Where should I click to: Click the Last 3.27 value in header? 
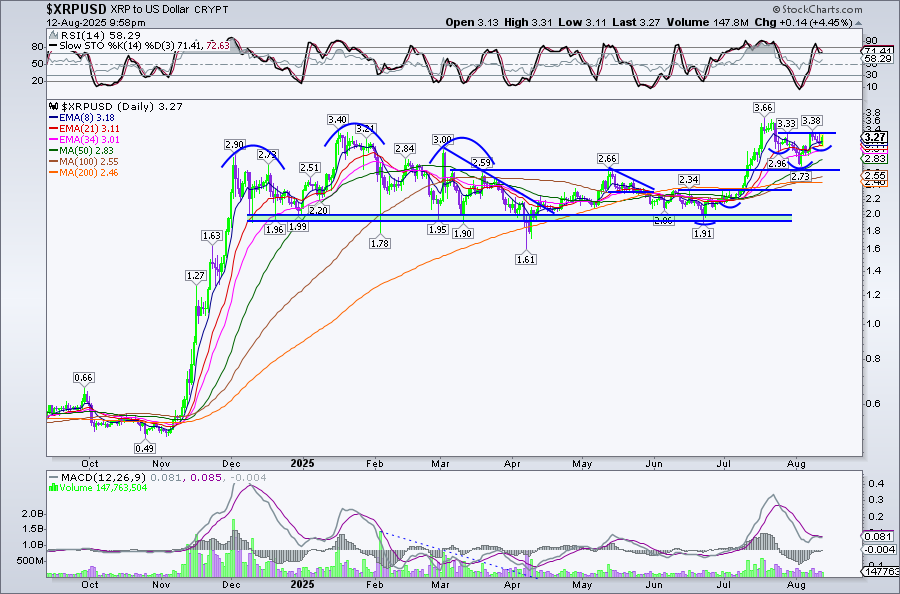[x=636, y=22]
